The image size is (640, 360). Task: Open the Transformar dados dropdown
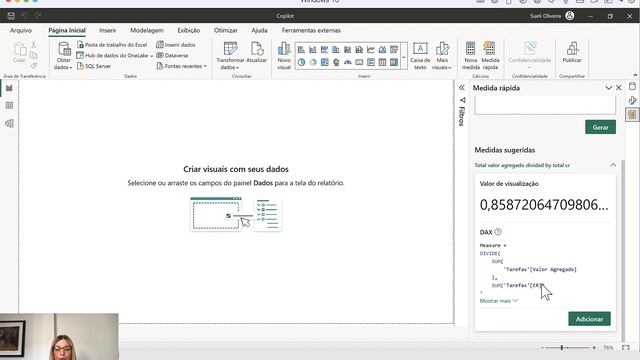click(x=230, y=56)
